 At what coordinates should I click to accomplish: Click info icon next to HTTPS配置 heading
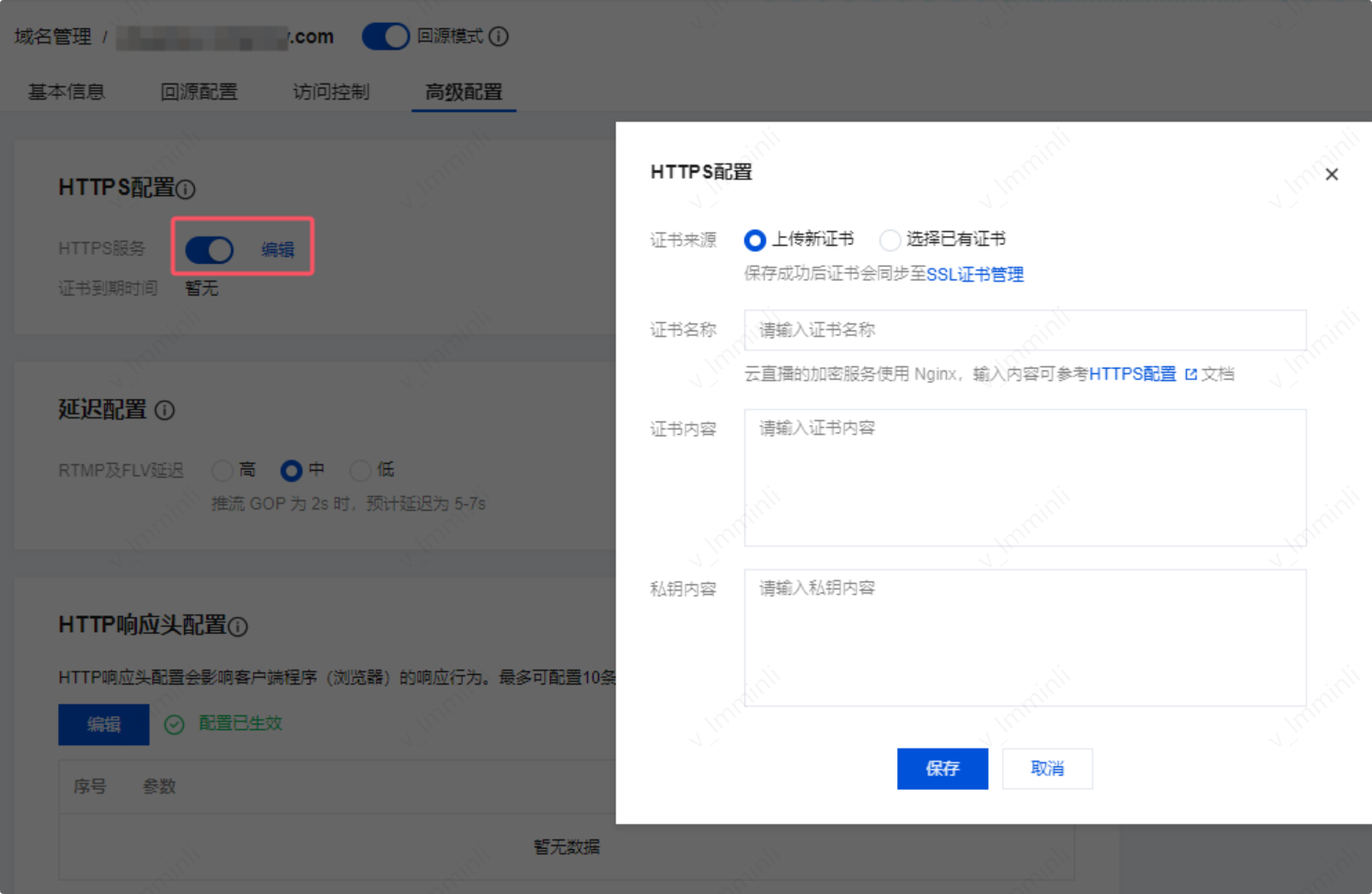click(186, 189)
